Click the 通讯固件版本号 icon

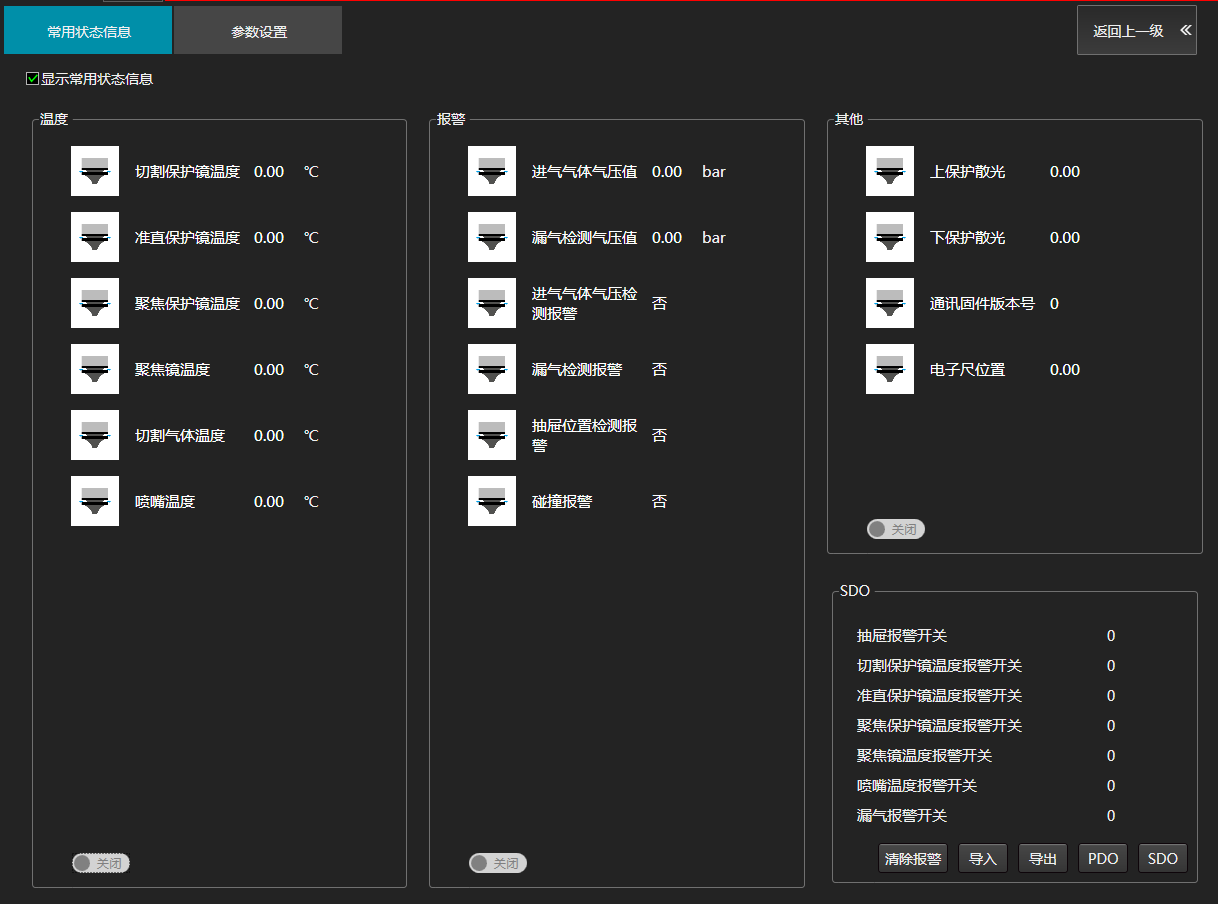[x=890, y=303]
